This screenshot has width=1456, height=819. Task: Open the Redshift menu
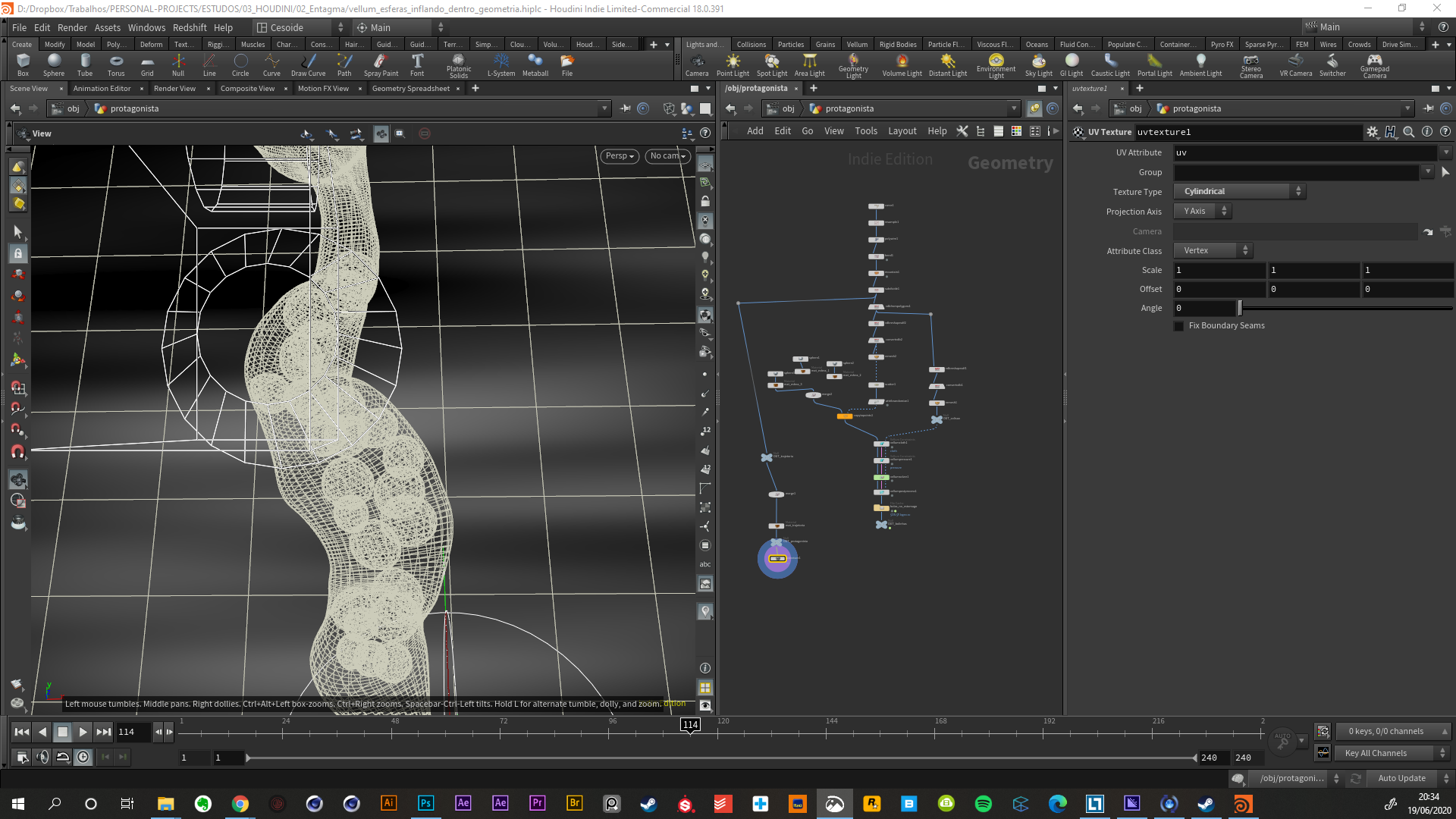pyautogui.click(x=190, y=27)
